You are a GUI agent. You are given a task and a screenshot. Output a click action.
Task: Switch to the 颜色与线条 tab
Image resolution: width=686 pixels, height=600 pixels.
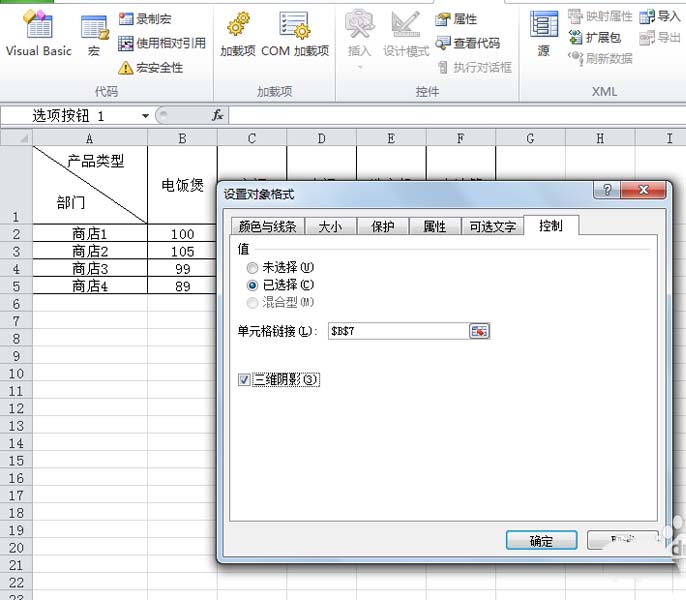268,226
